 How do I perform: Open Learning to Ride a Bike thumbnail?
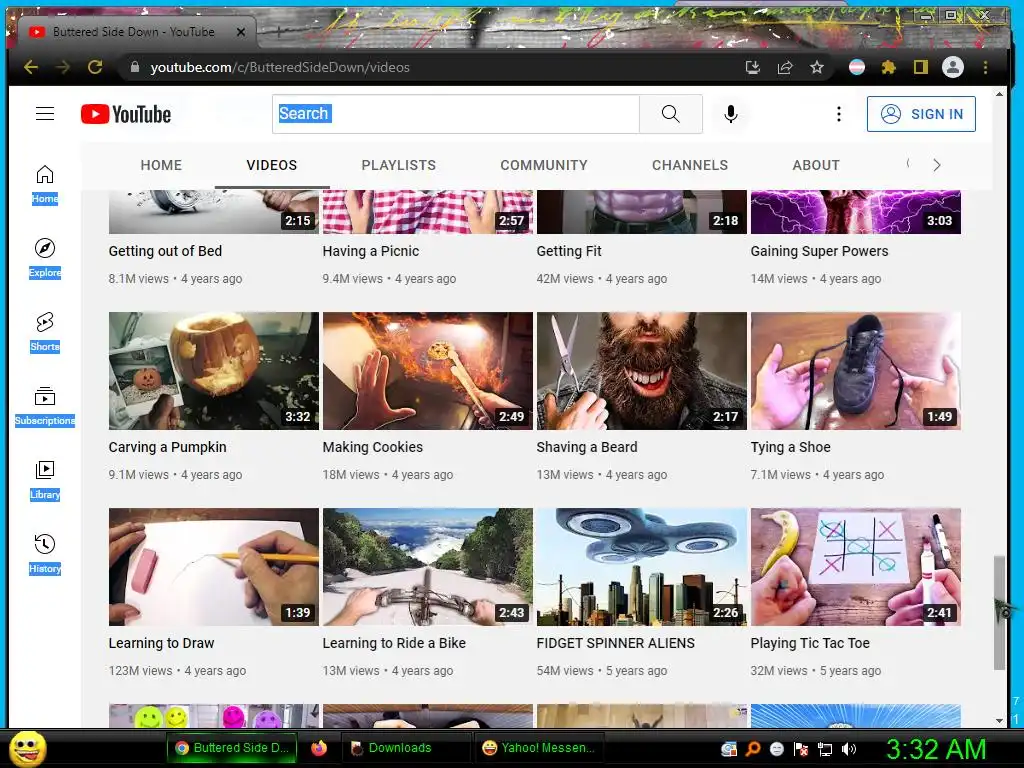428,567
